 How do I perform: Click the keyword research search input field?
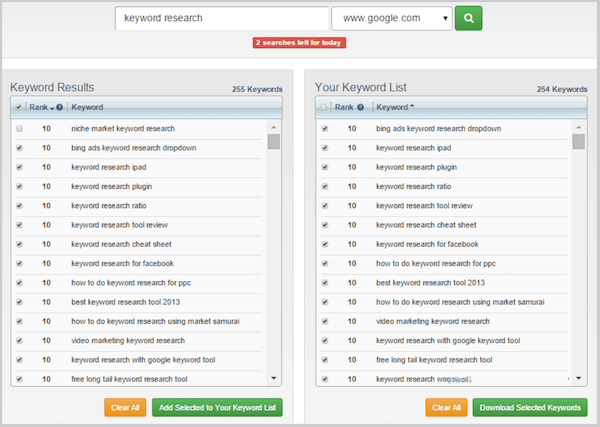[x=222, y=18]
